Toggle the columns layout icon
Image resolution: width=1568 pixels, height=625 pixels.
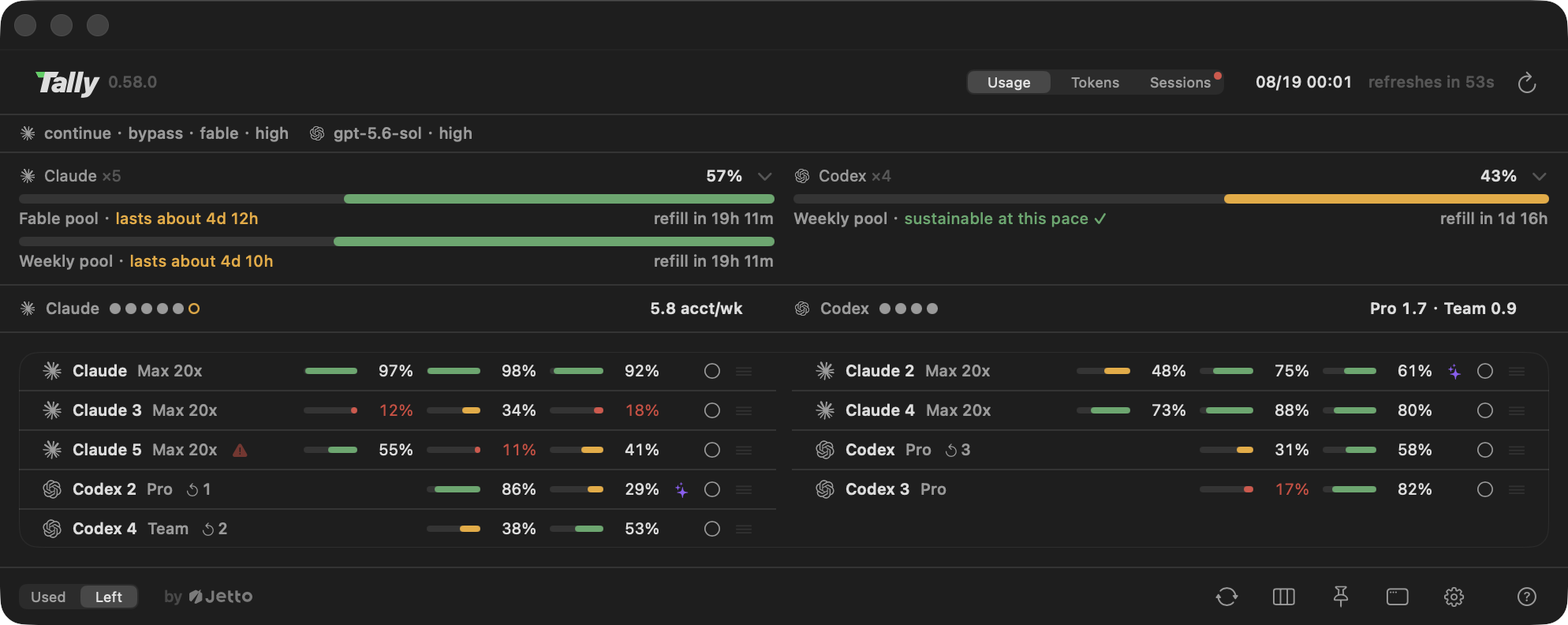tap(1284, 597)
